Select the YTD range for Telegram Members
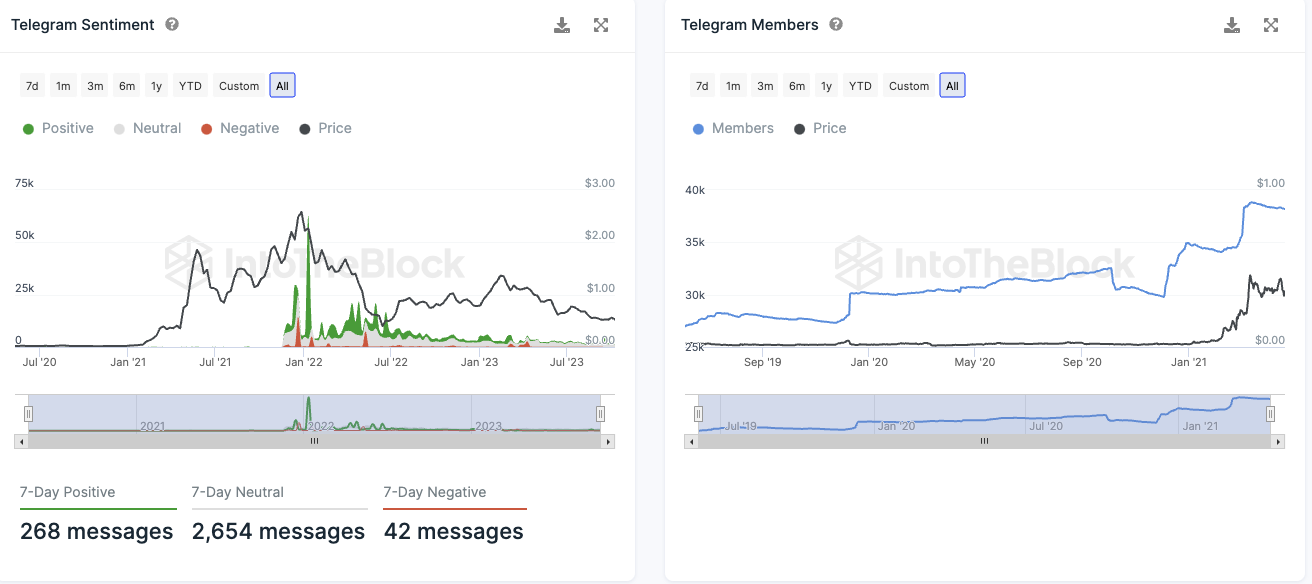Viewport: 1312px width, 584px height. (x=860, y=86)
